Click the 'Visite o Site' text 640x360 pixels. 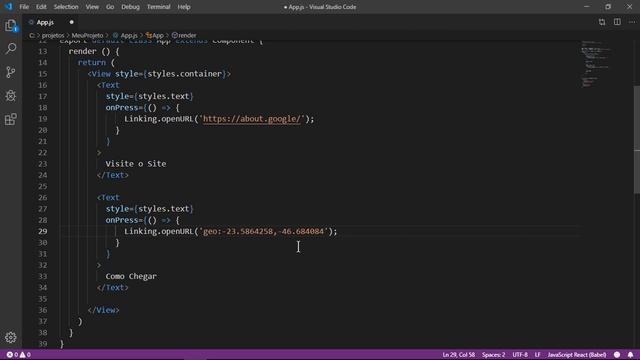pyautogui.click(x=136, y=164)
